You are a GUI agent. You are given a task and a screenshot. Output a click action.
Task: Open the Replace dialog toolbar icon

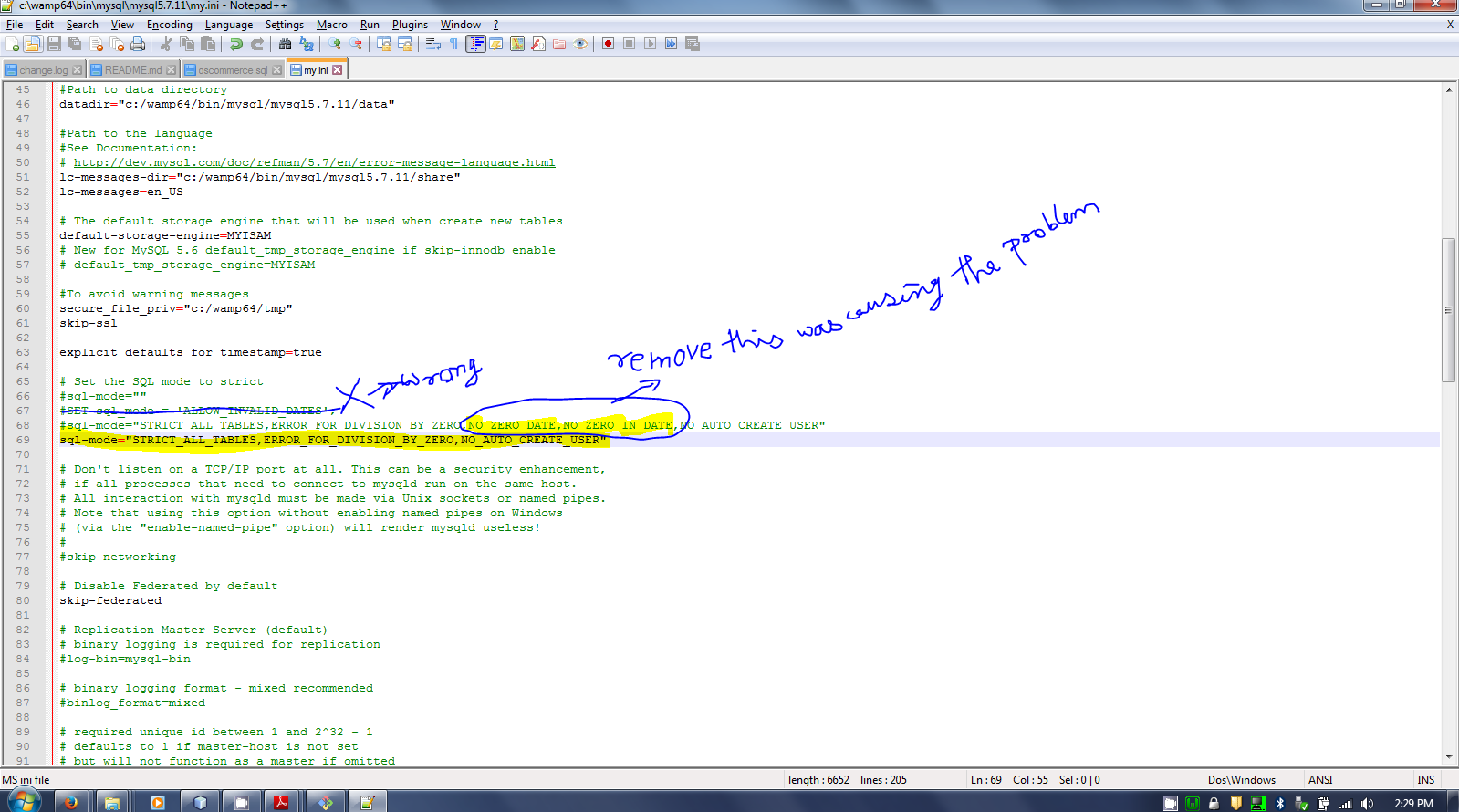coord(307,44)
